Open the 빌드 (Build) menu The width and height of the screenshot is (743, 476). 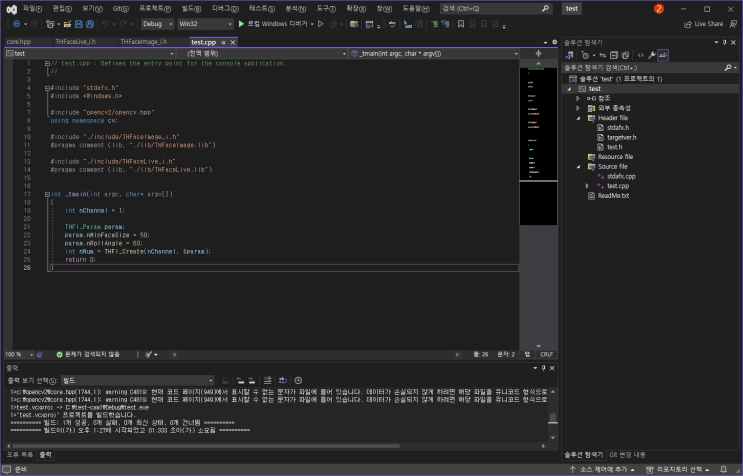[190, 8]
